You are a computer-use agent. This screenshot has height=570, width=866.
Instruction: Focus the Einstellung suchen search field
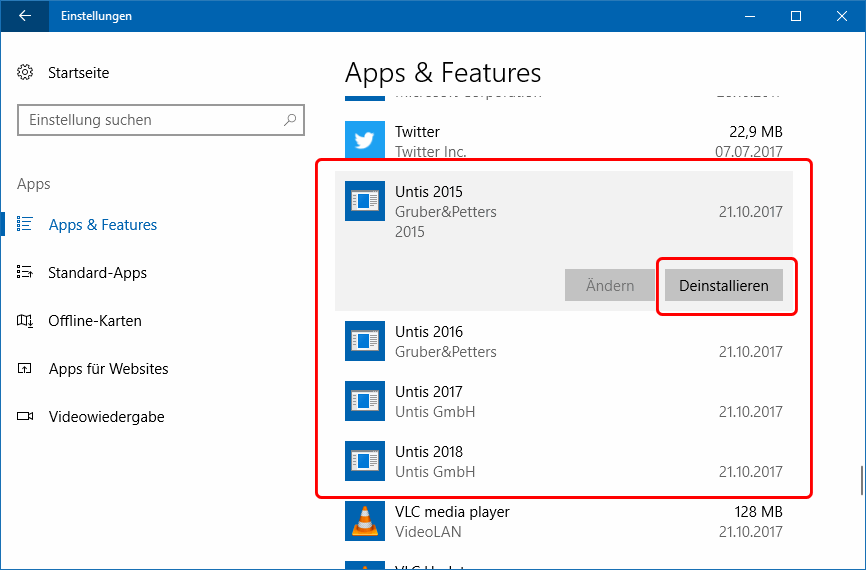150,120
